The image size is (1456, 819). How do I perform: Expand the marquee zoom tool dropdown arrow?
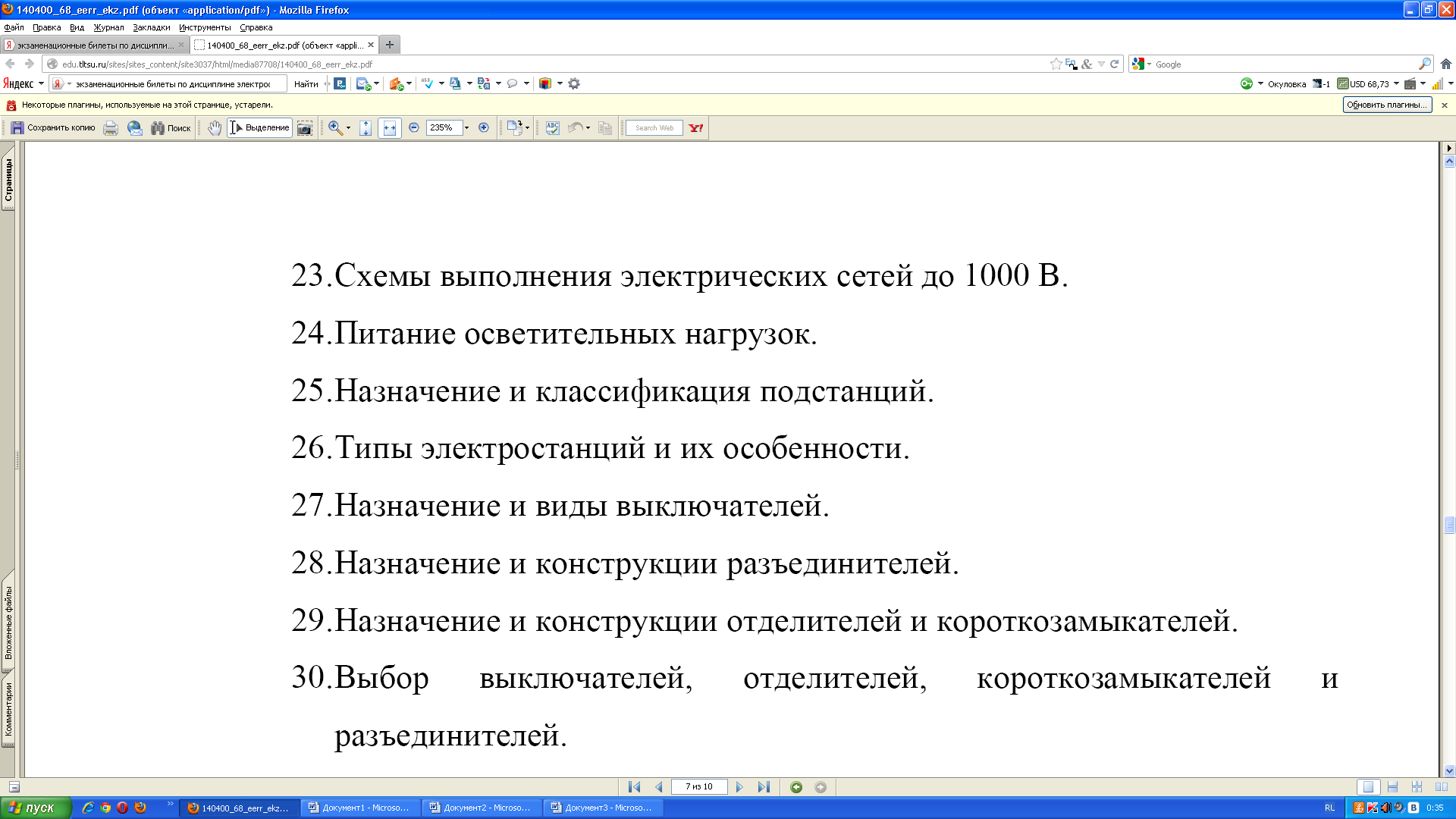tap(348, 128)
